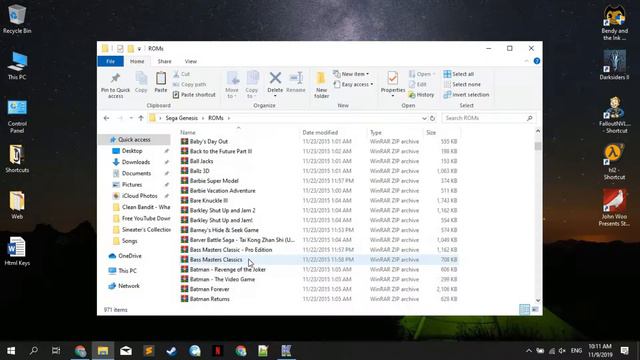Open the Recycle Bin desktop icon

tap(17, 19)
